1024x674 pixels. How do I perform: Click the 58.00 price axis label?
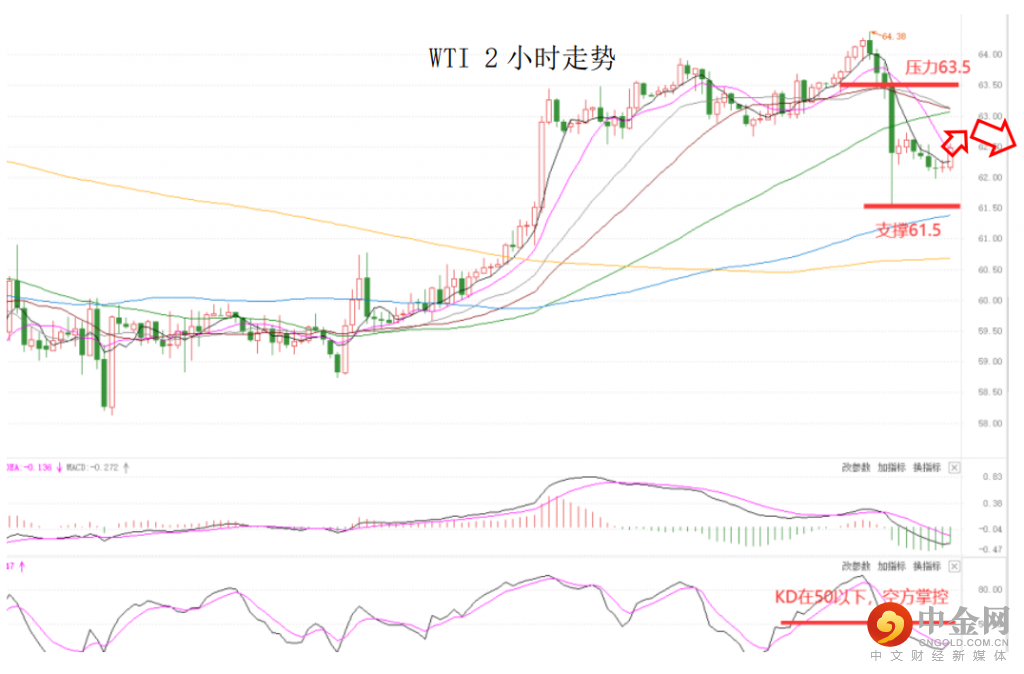pyautogui.click(x=990, y=423)
